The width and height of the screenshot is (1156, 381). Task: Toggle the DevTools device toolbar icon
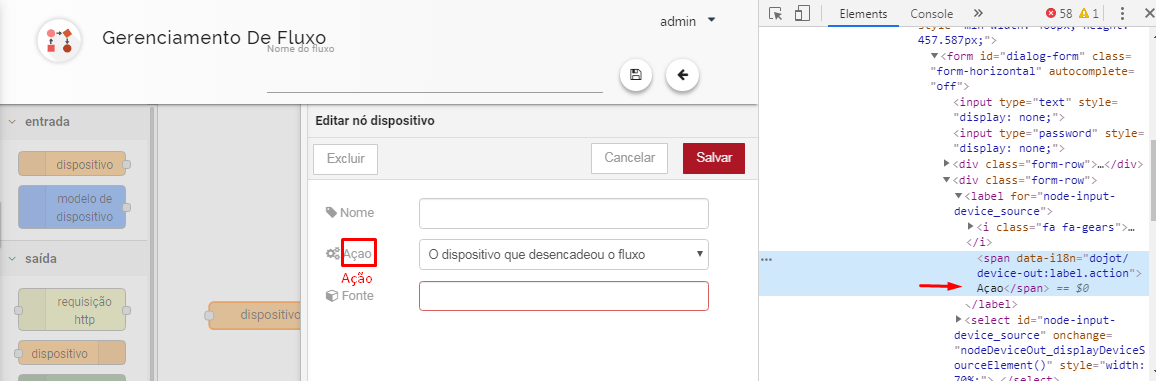(x=802, y=13)
